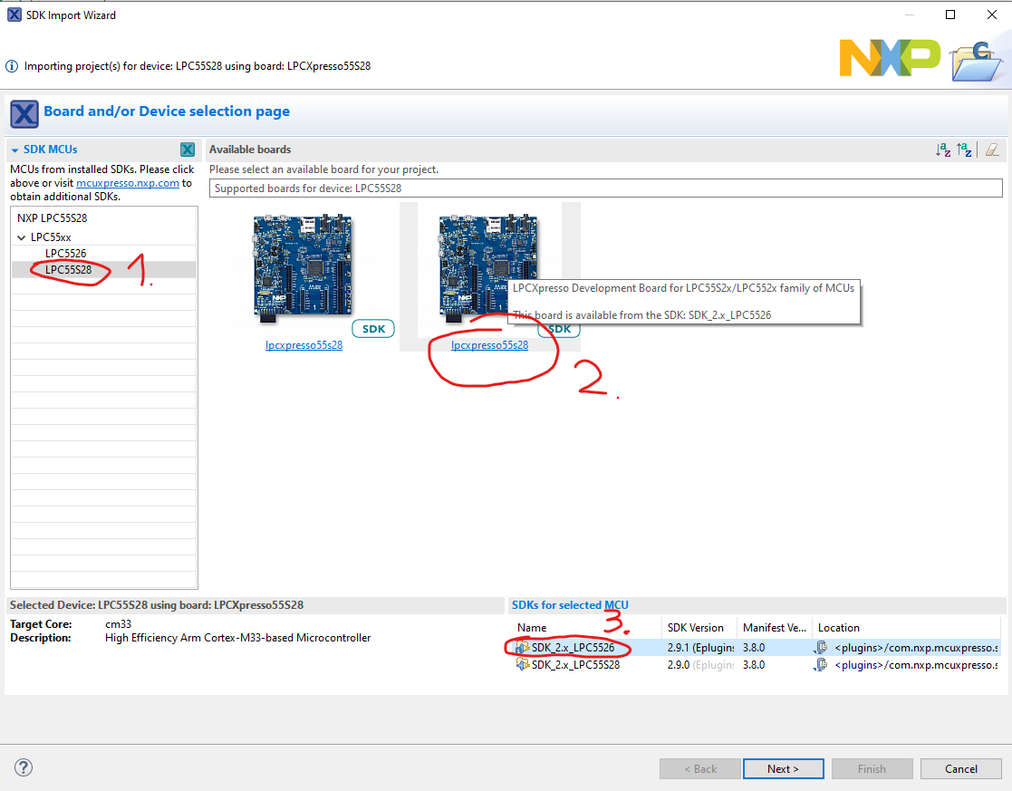Sort by the Location column header
Screen dimensions: 1012x791
(906, 628)
